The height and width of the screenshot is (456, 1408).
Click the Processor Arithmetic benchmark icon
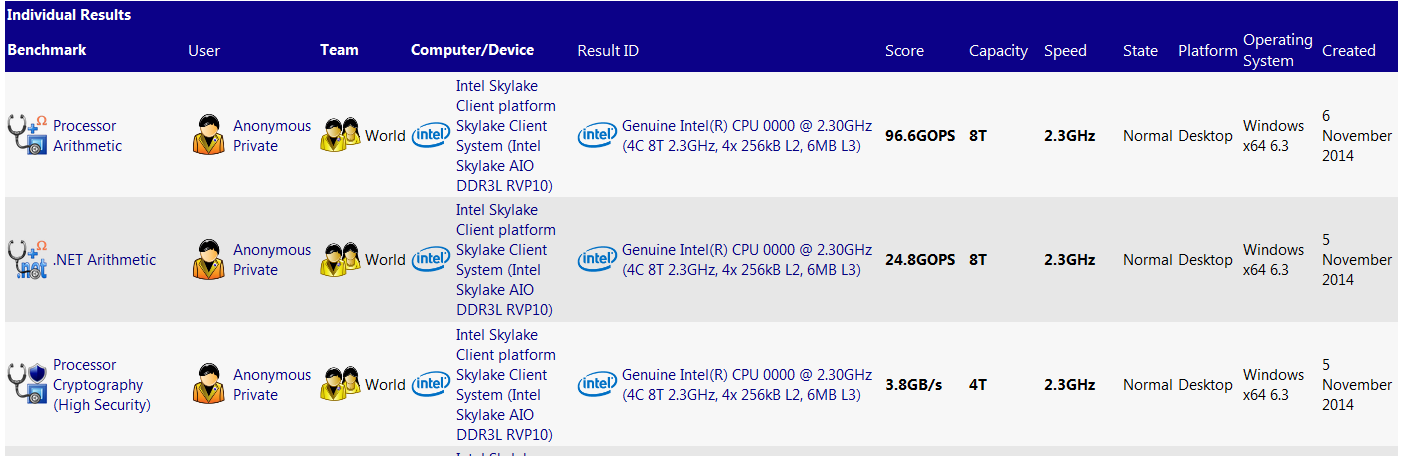coord(28,135)
